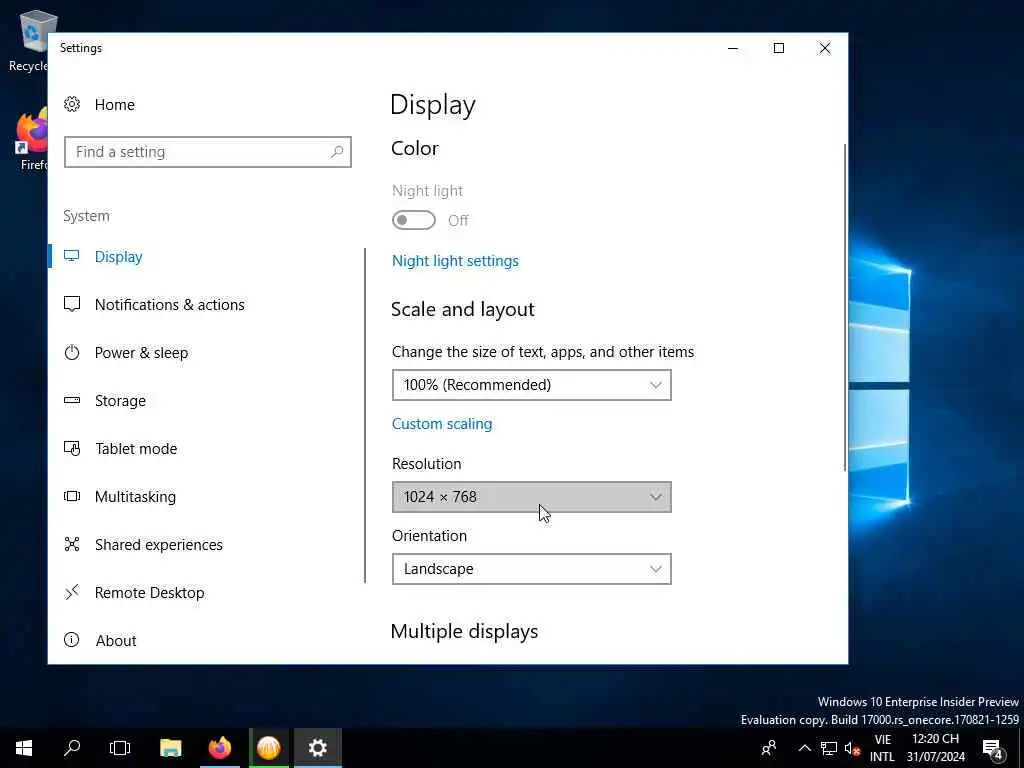Click the Multitasking icon
This screenshot has width=1024, height=768.
pyautogui.click(x=72, y=496)
